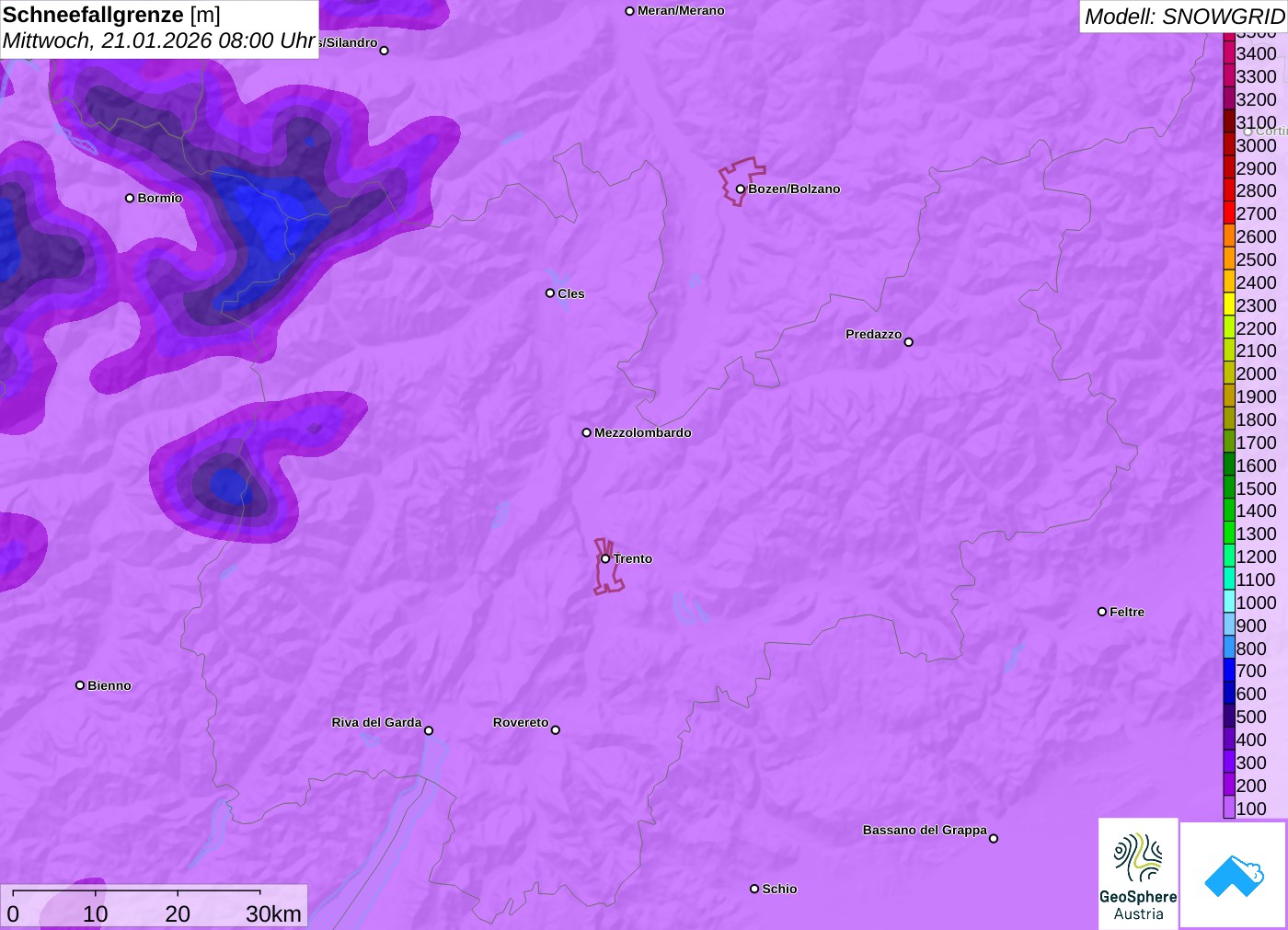Click the Meran/Merano label text

tap(681, 10)
